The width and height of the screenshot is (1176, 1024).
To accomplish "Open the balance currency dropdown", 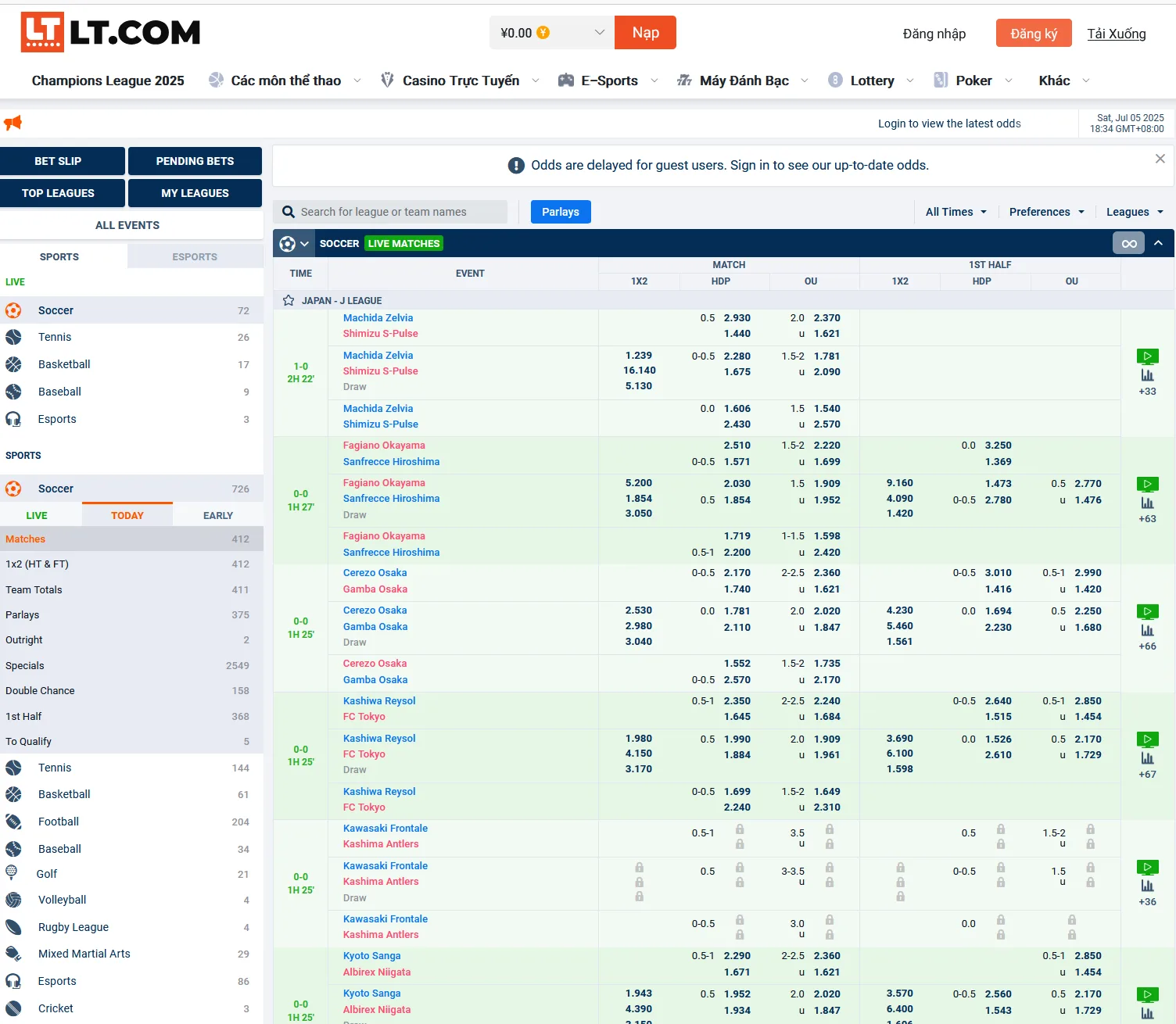I will click(552, 33).
